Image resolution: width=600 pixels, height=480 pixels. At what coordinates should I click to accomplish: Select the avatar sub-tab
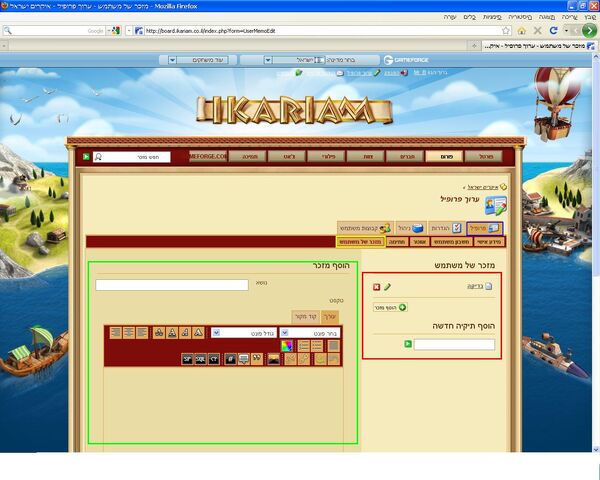420,242
